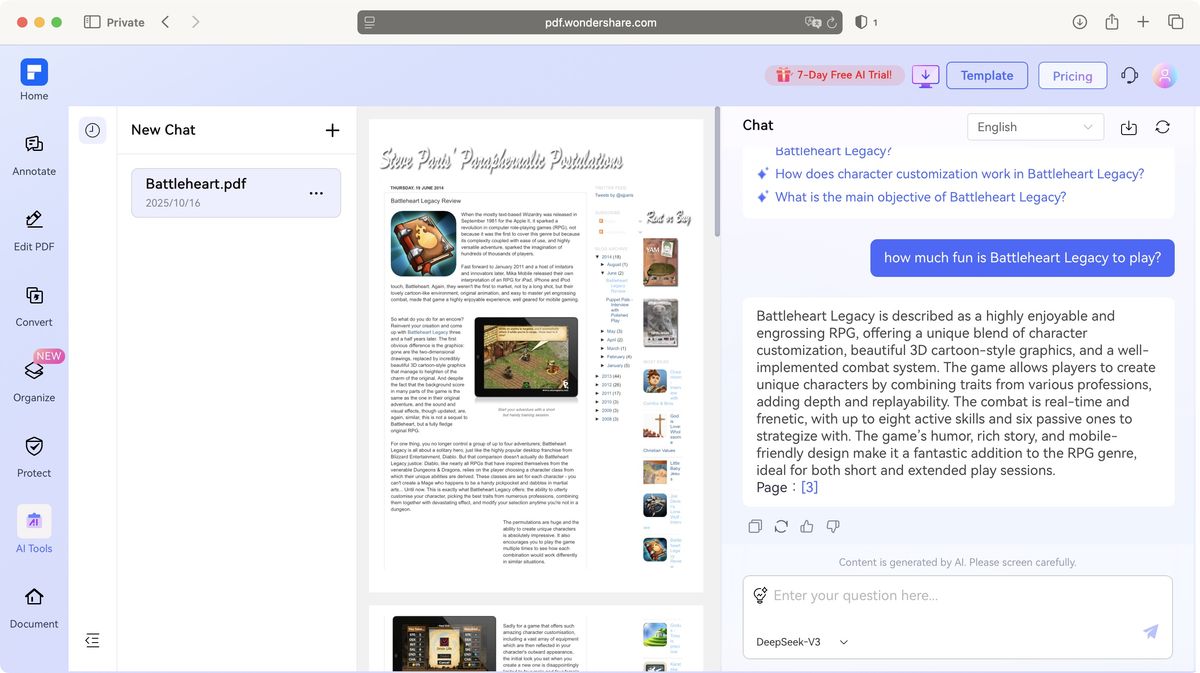Copy the AI response about Battleheart Legacy
Viewport: 1200px width, 673px height.
755,526
